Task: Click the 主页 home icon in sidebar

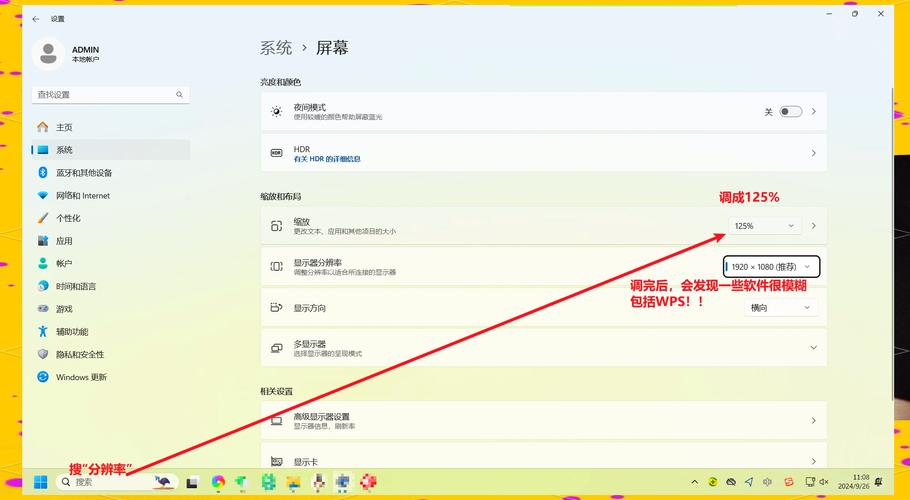Action: [42, 127]
